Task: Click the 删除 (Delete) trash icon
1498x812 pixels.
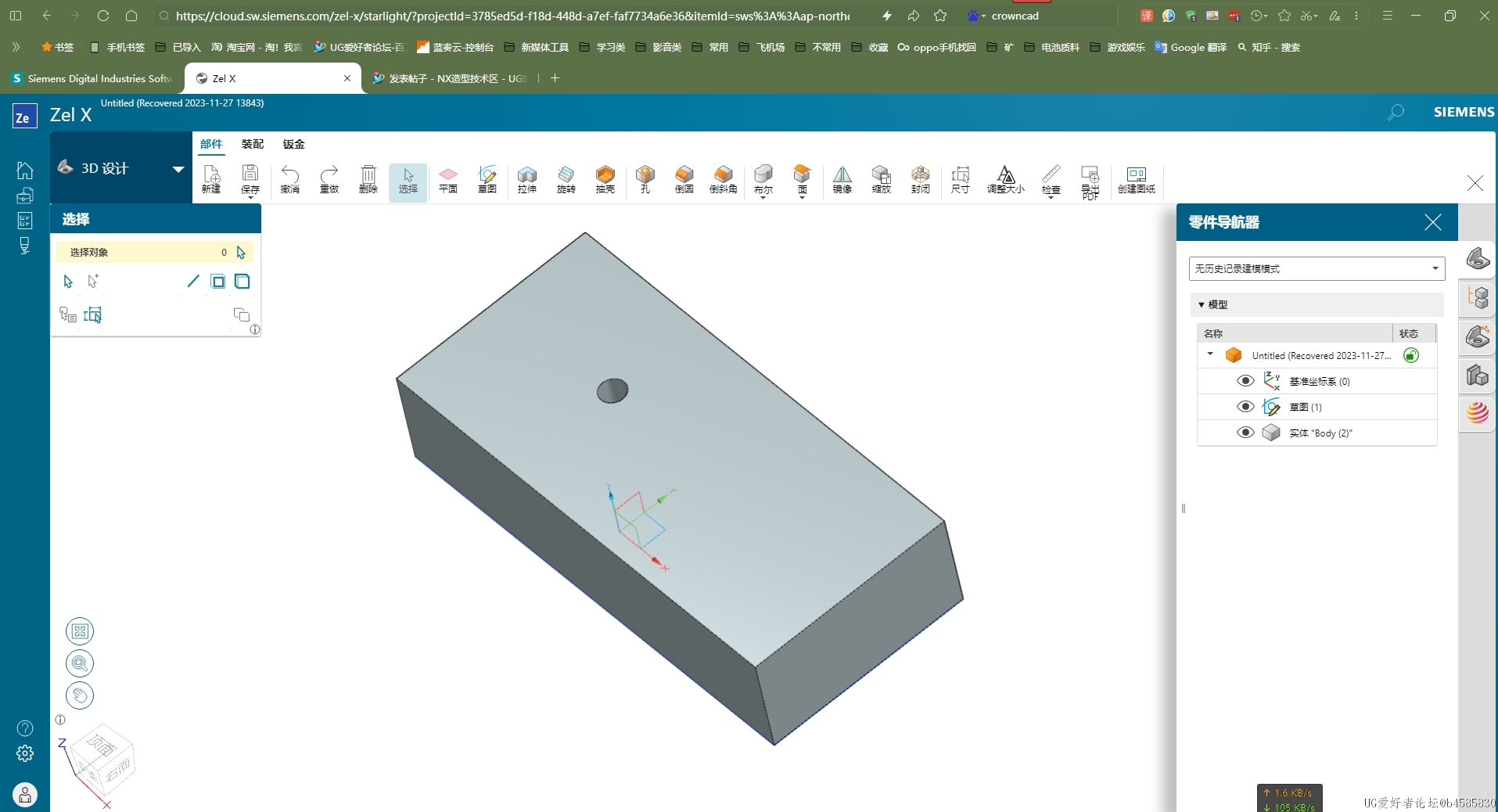Action: click(368, 179)
